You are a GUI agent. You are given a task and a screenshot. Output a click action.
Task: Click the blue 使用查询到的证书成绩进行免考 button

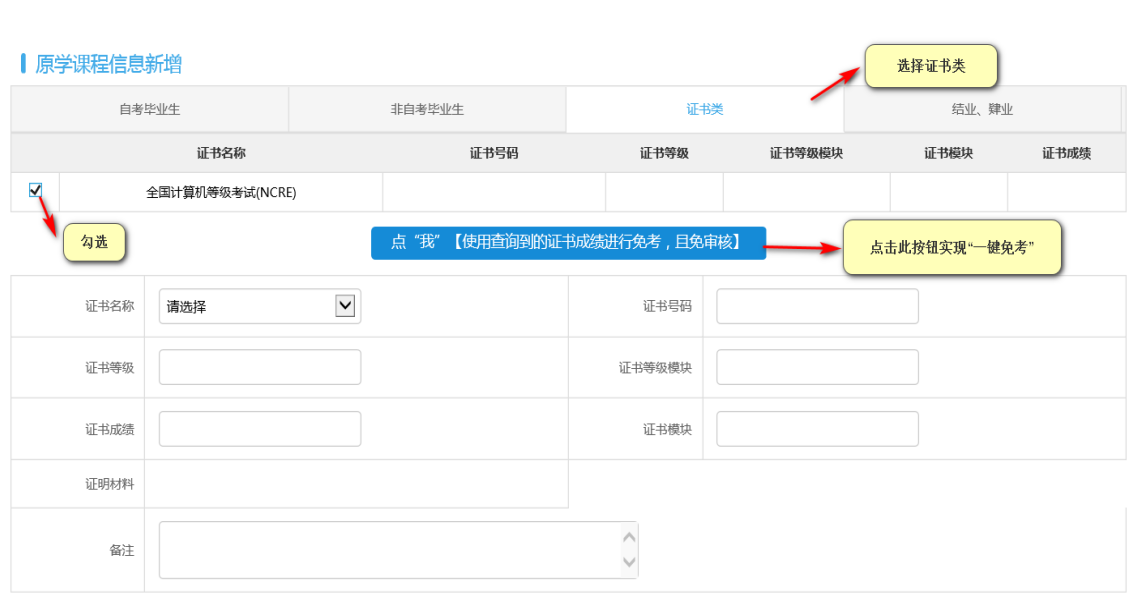[x=568, y=243]
